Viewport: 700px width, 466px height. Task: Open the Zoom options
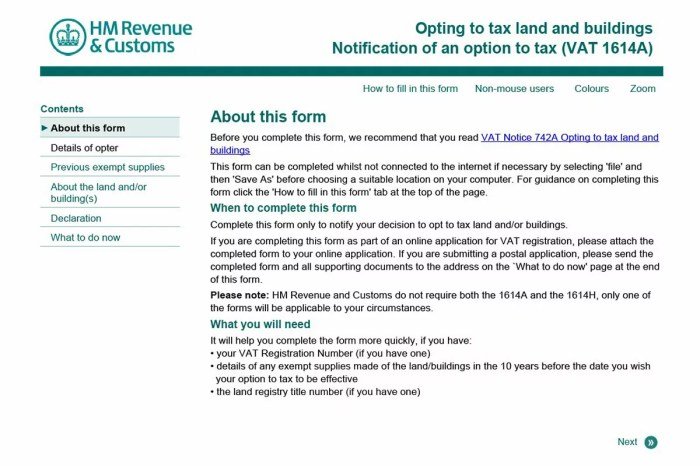(643, 89)
